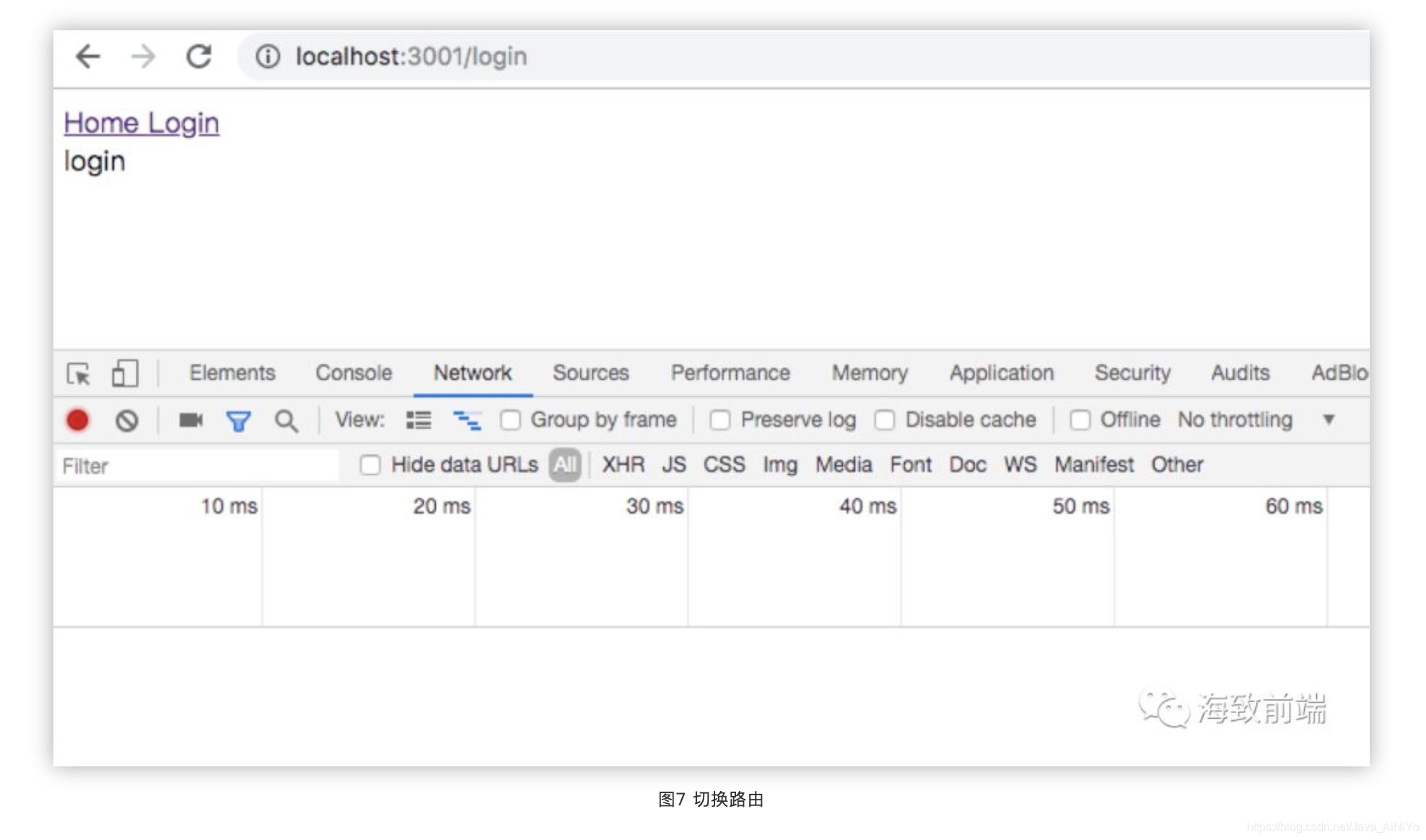Viewport: 1426px width, 840px height.
Task: Toggle the blue filter funnel icon
Action: pos(238,420)
